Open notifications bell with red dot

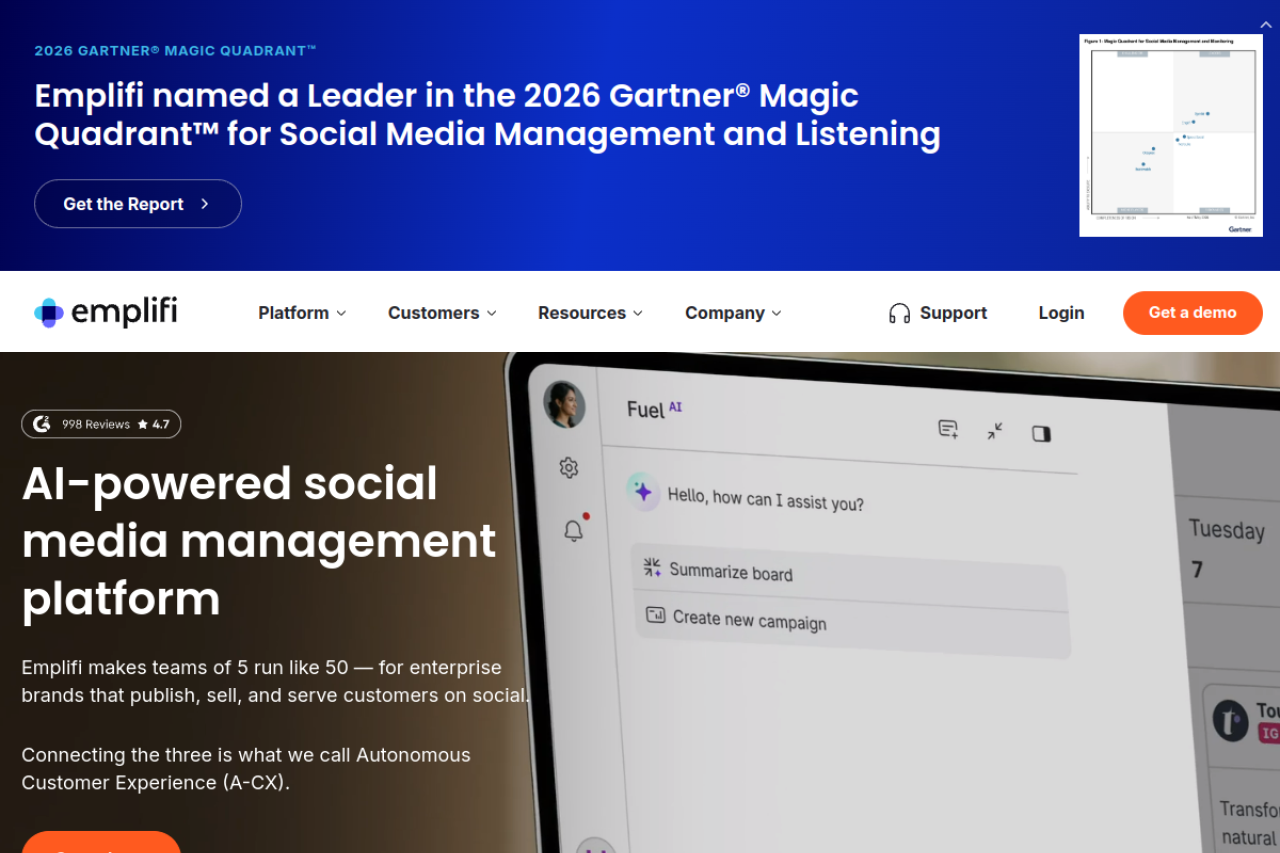click(x=574, y=530)
